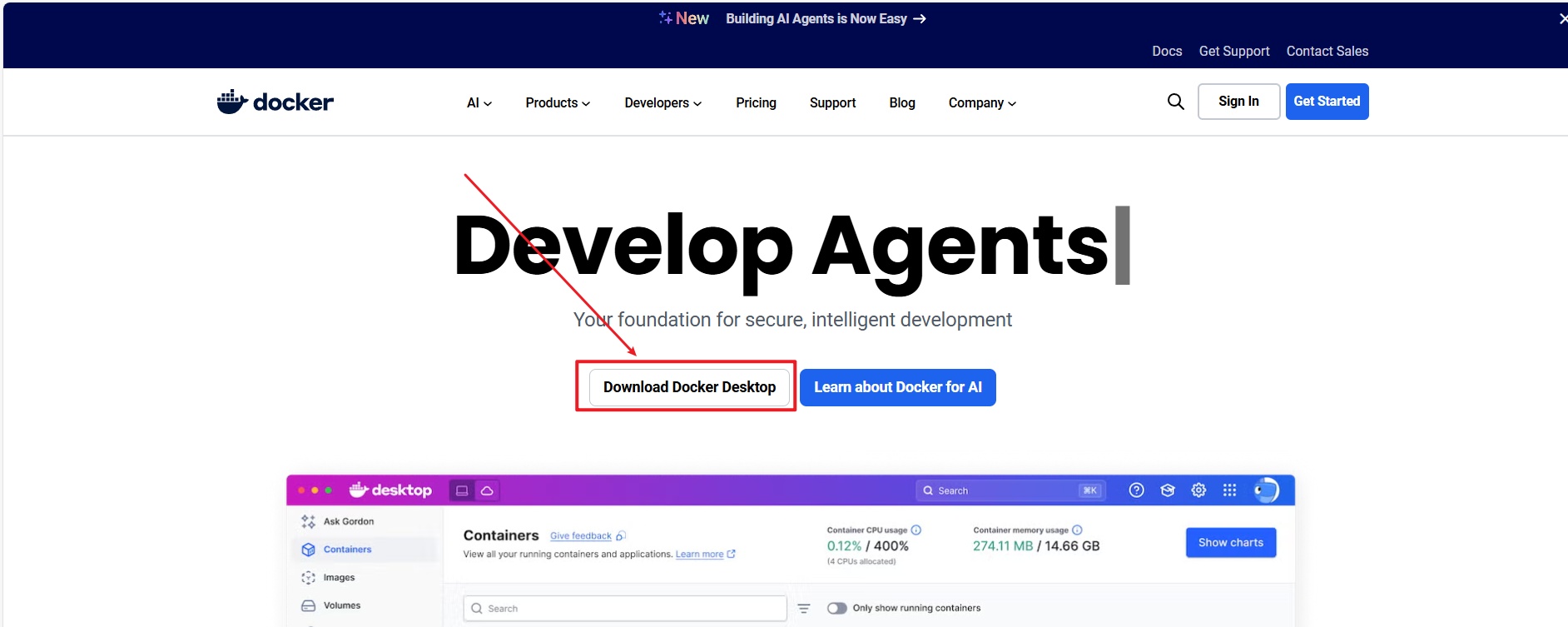Open the apps grid icon in Desktop

(x=1229, y=490)
